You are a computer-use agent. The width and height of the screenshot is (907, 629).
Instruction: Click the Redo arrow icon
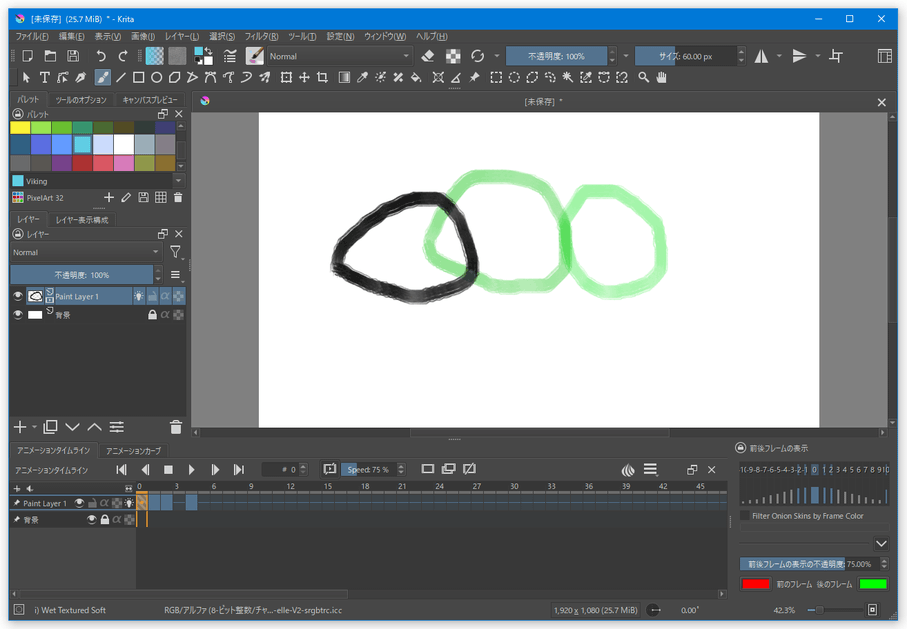[123, 56]
